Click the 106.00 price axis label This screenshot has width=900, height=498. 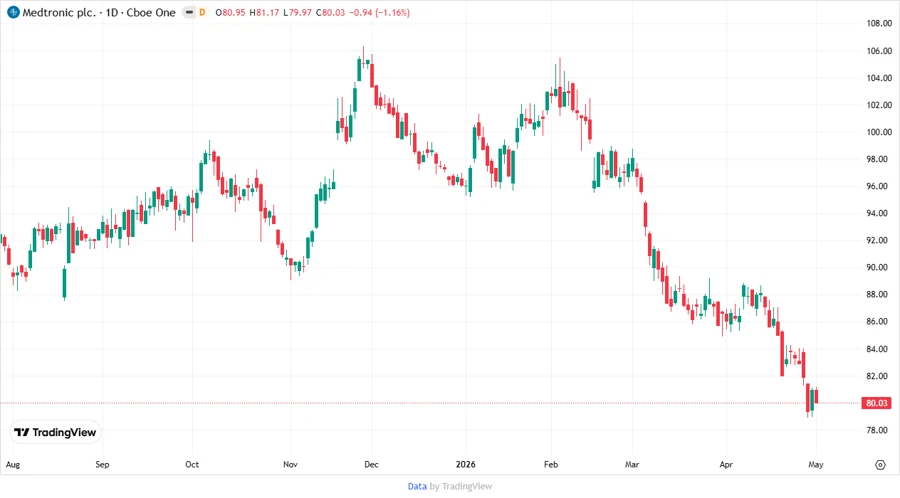(879, 51)
